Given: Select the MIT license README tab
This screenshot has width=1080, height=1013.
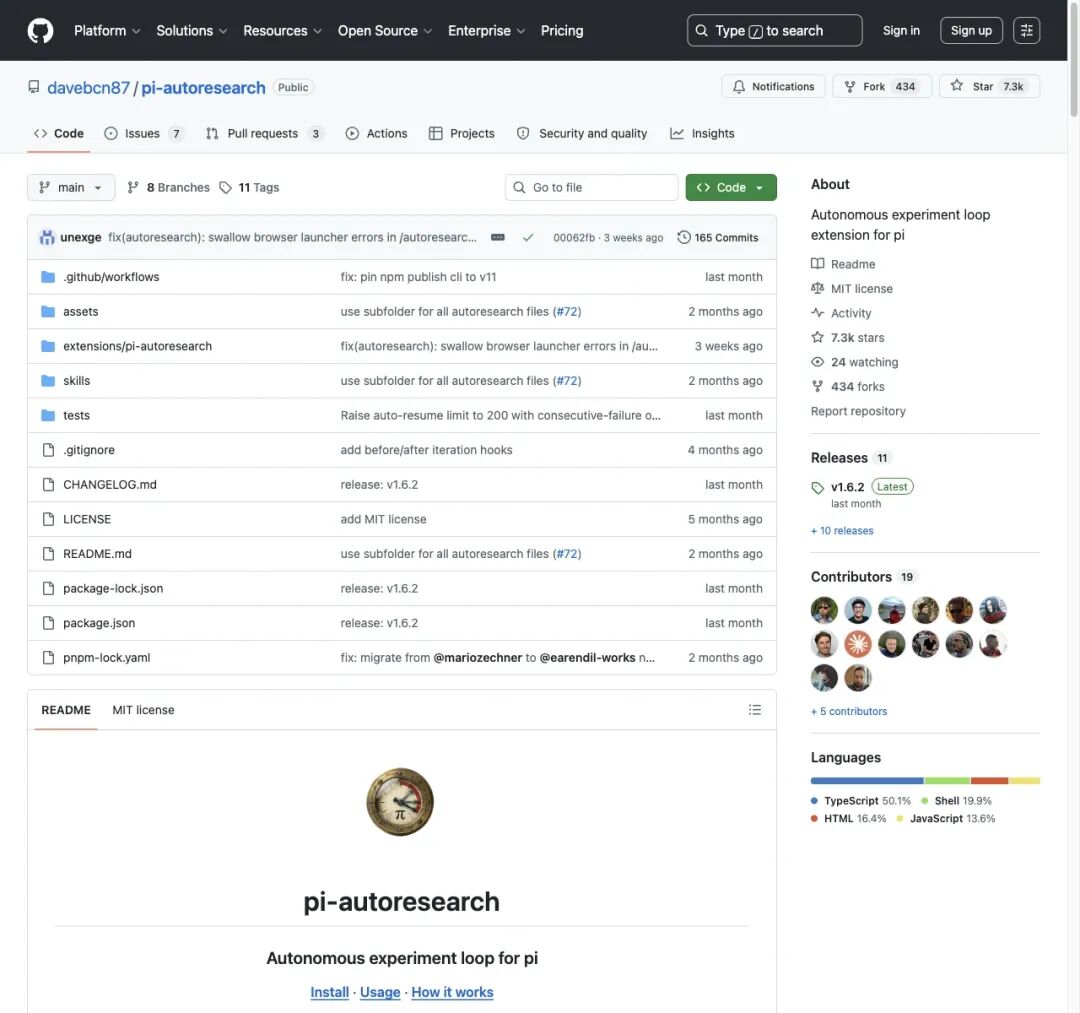Looking at the screenshot, I should point(143,710).
